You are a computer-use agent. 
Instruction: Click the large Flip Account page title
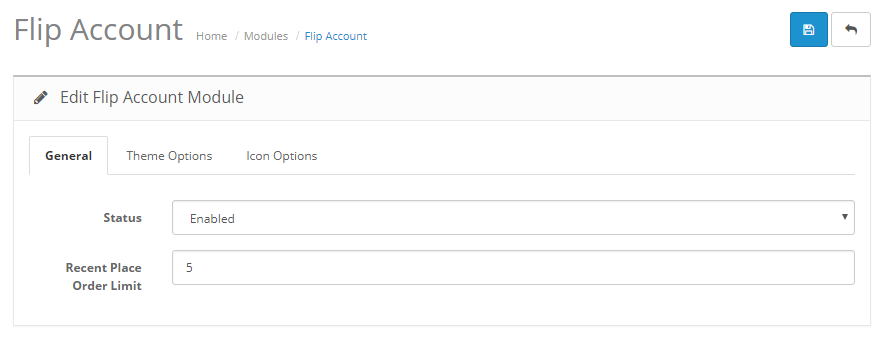click(x=98, y=29)
